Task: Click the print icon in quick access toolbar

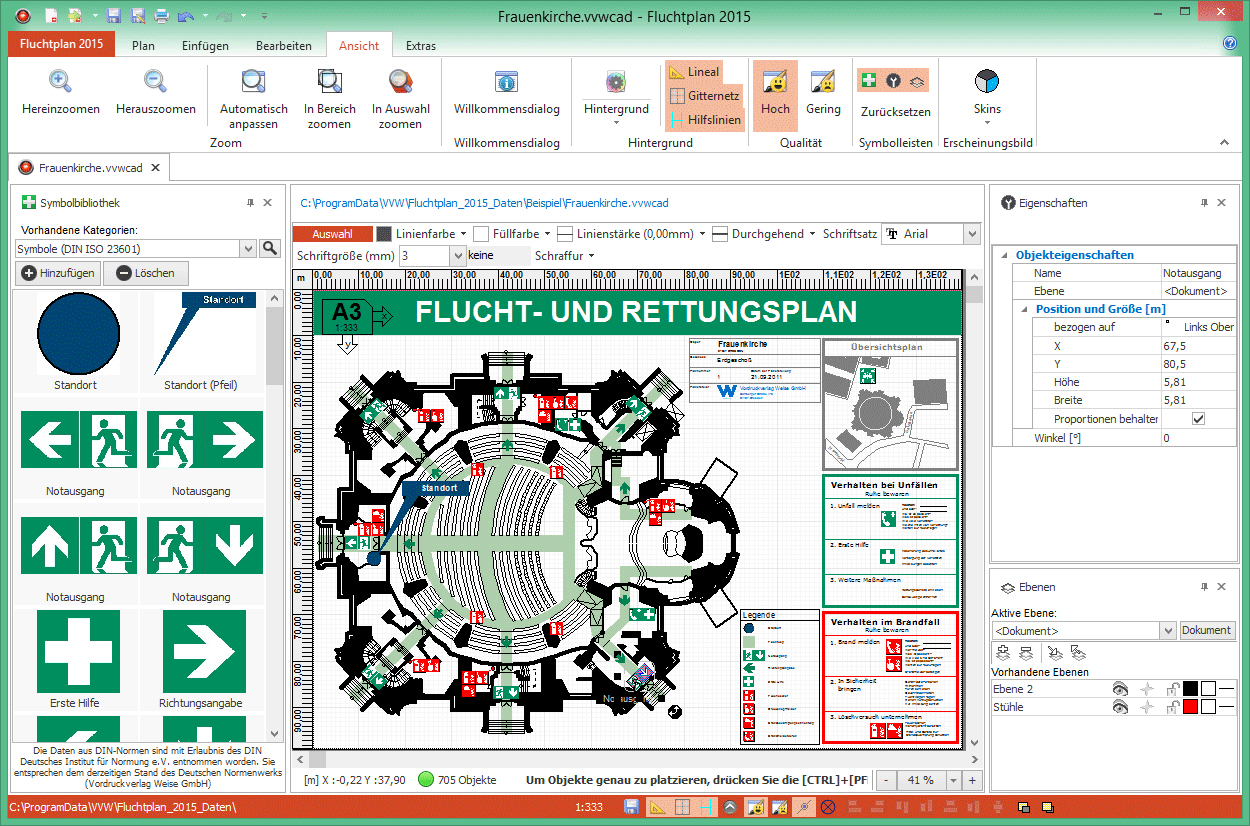Action: pyautogui.click(x=161, y=16)
